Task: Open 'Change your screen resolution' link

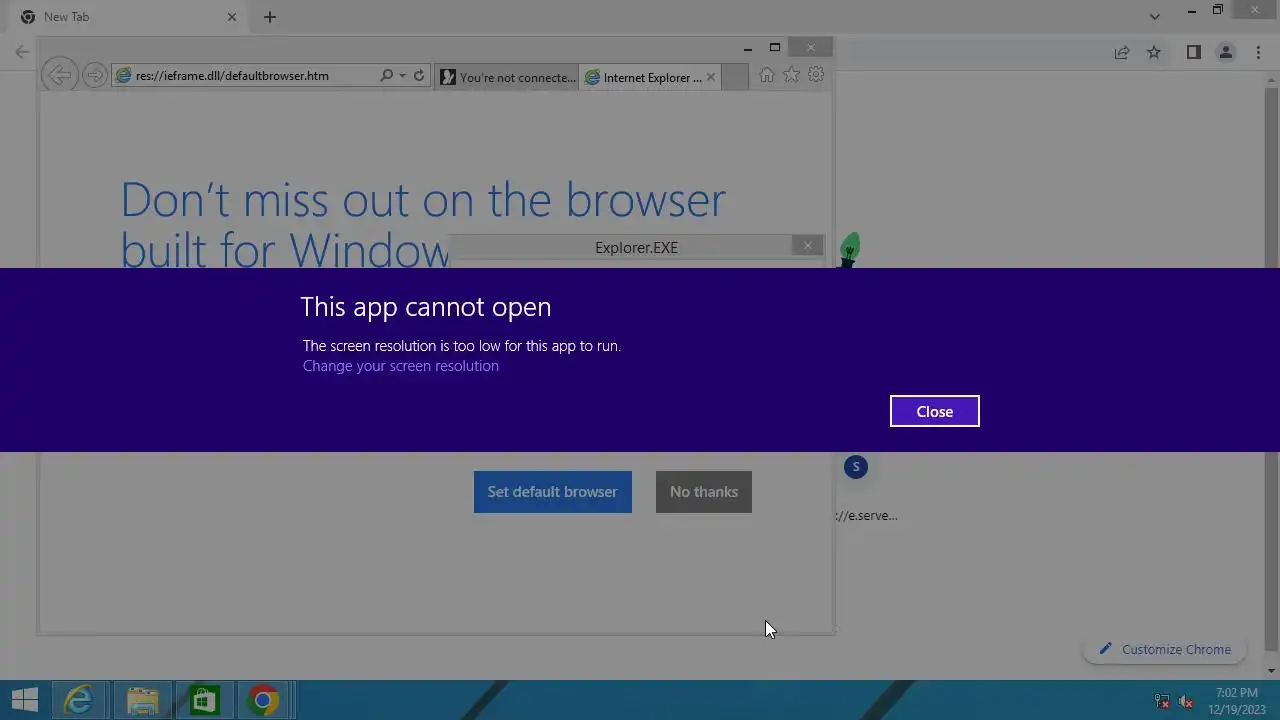Action: point(400,366)
